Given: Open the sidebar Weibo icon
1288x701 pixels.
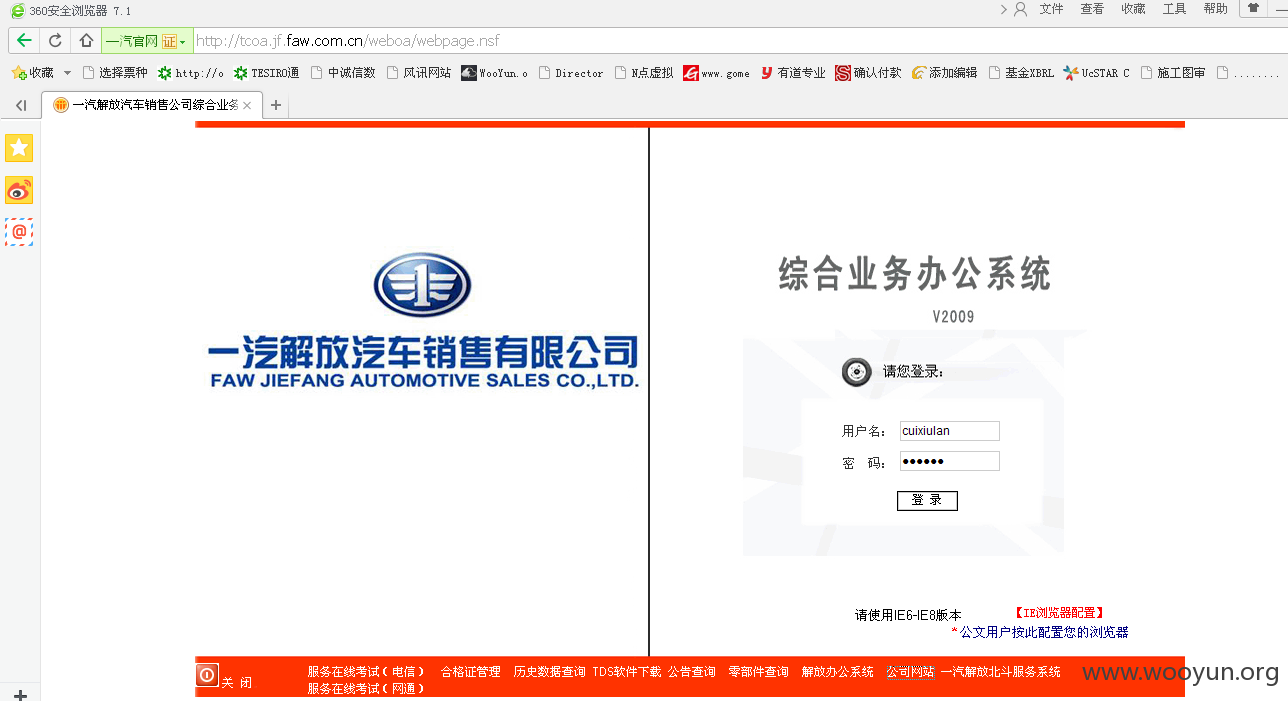Looking at the screenshot, I should (19, 190).
